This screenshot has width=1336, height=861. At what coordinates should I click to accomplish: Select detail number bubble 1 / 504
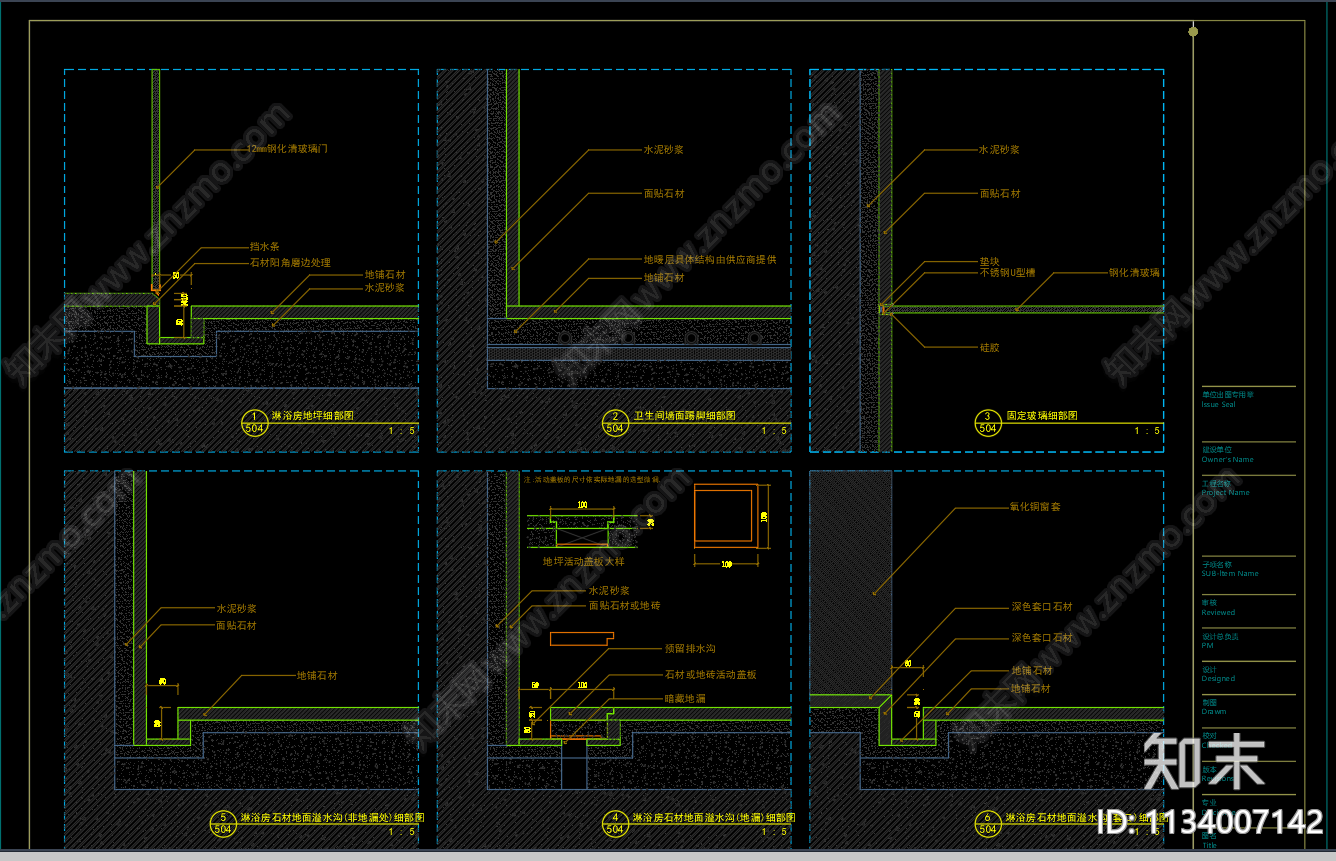[x=254, y=423]
